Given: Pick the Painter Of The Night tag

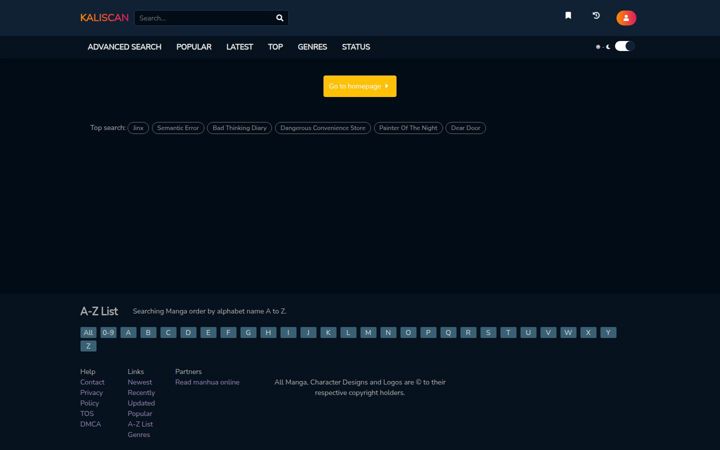Looking at the screenshot, I should click(408, 128).
